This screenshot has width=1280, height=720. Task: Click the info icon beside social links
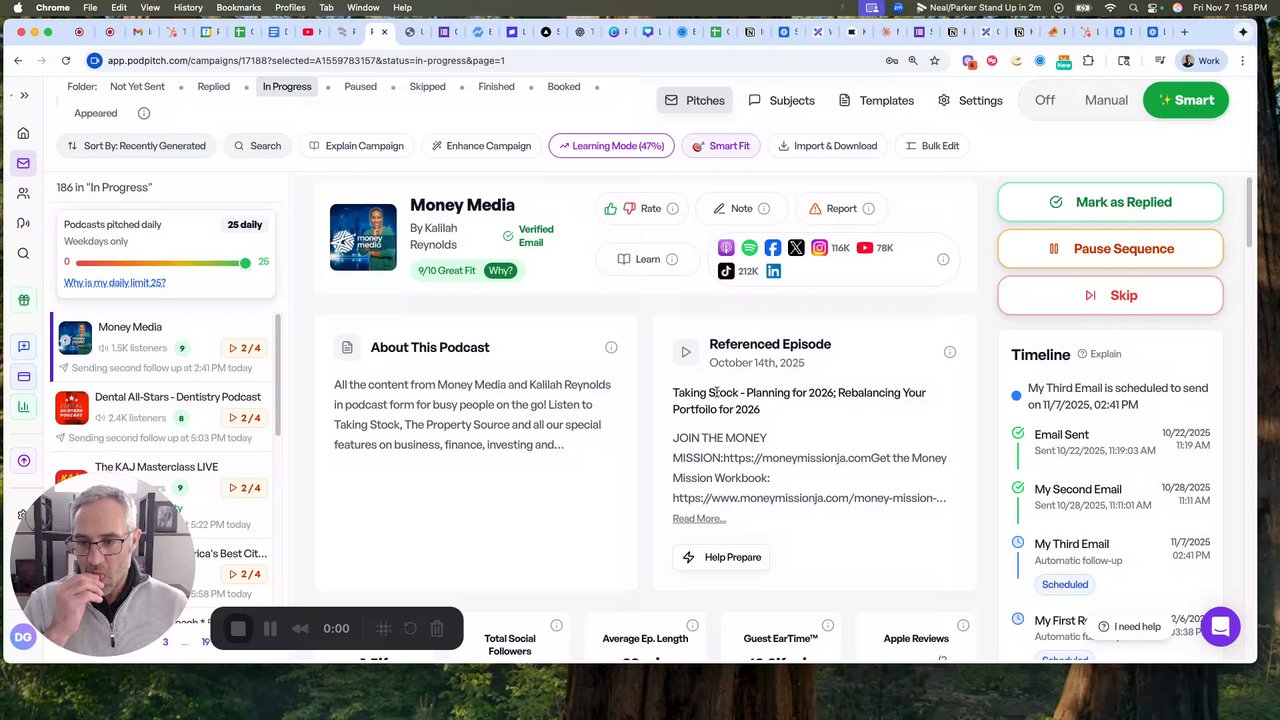click(x=943, y=259)
